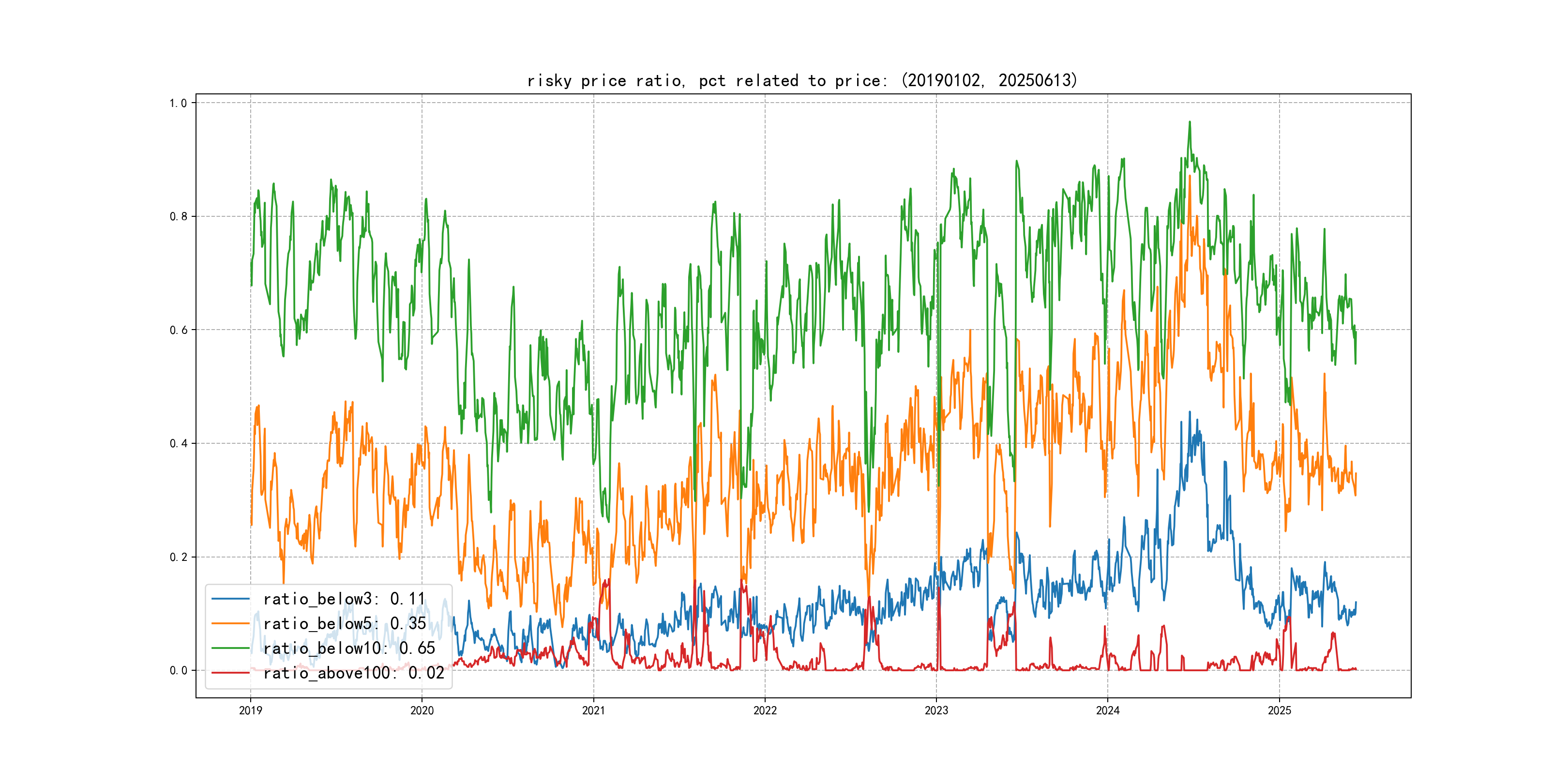Click the 2024 x-axis tick label
Viewport: 1568px width, 784px height.
(x=1108, y=710)
